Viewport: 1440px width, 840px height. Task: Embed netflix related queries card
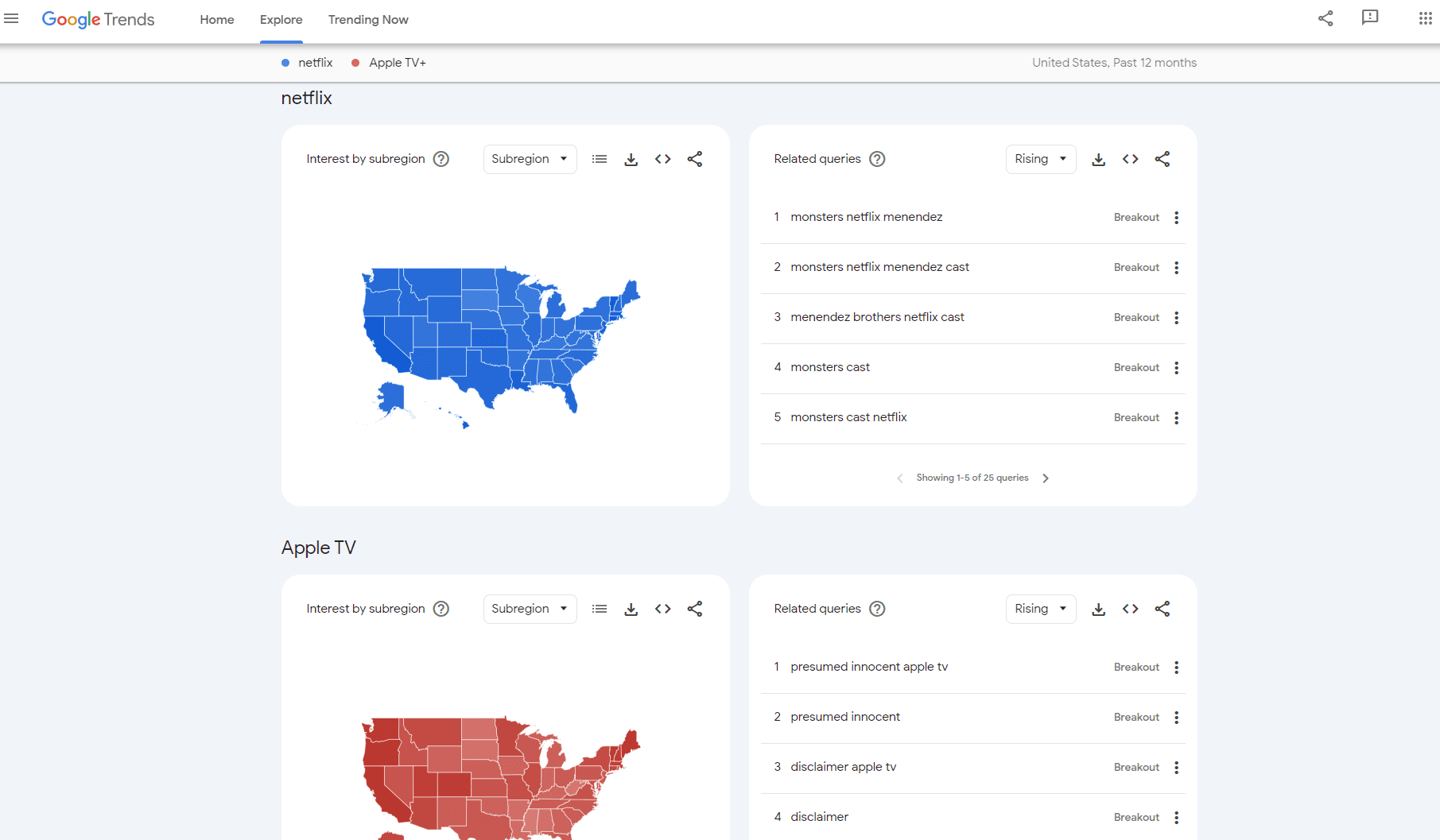pos(1131,159)
